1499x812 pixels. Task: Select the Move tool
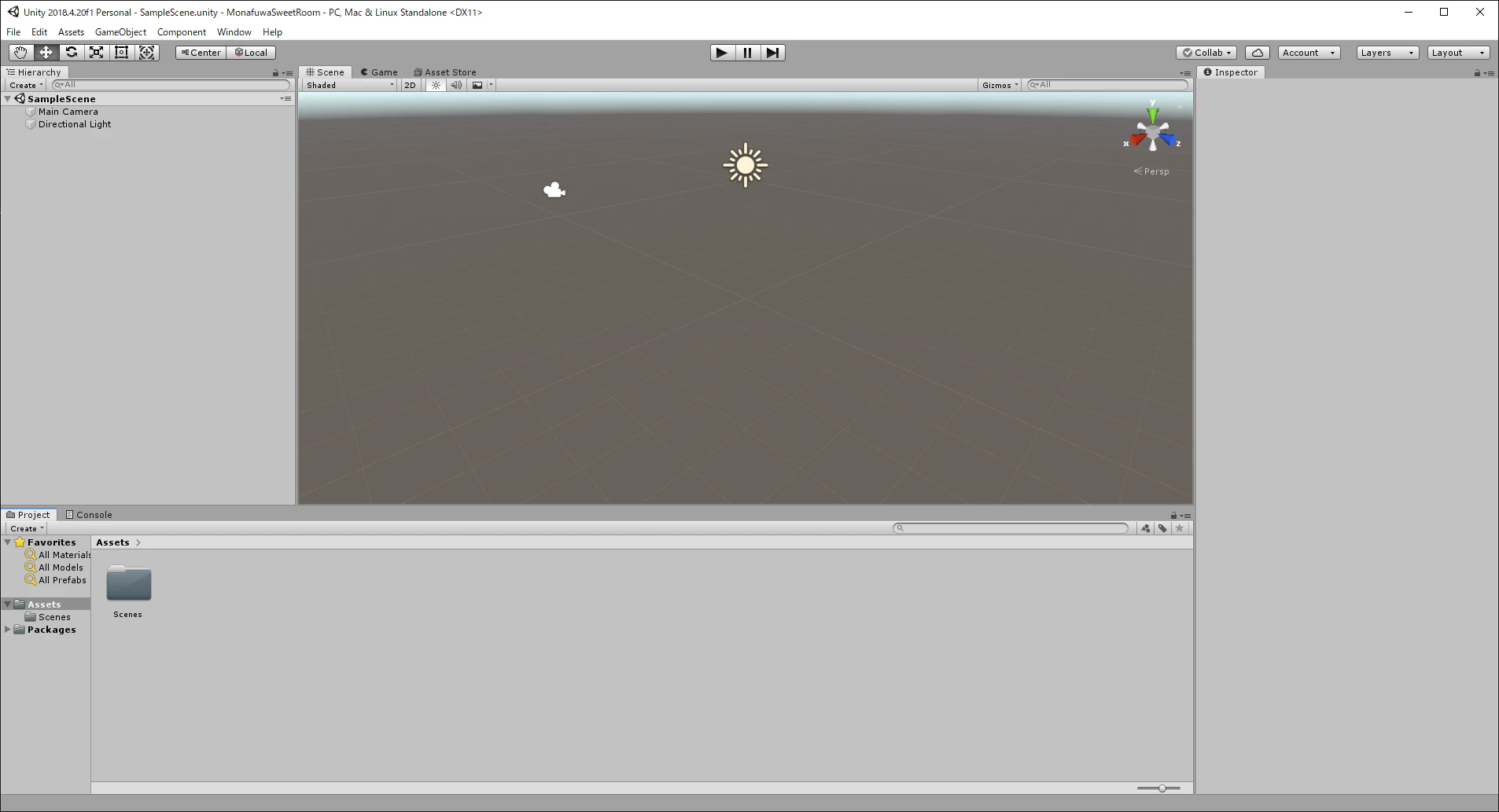pyautogui.click(x=46, y=53)
